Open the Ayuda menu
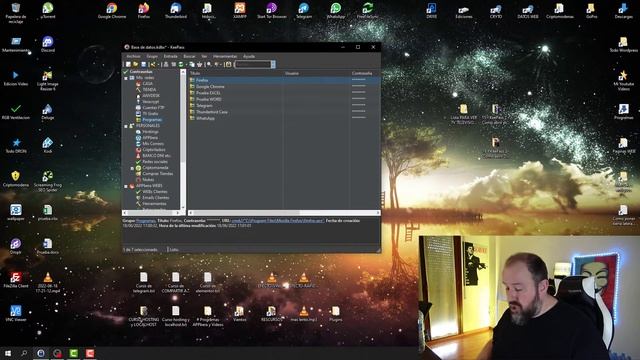The height and width of the screenshot is (360, 640). tap(249, 56)
